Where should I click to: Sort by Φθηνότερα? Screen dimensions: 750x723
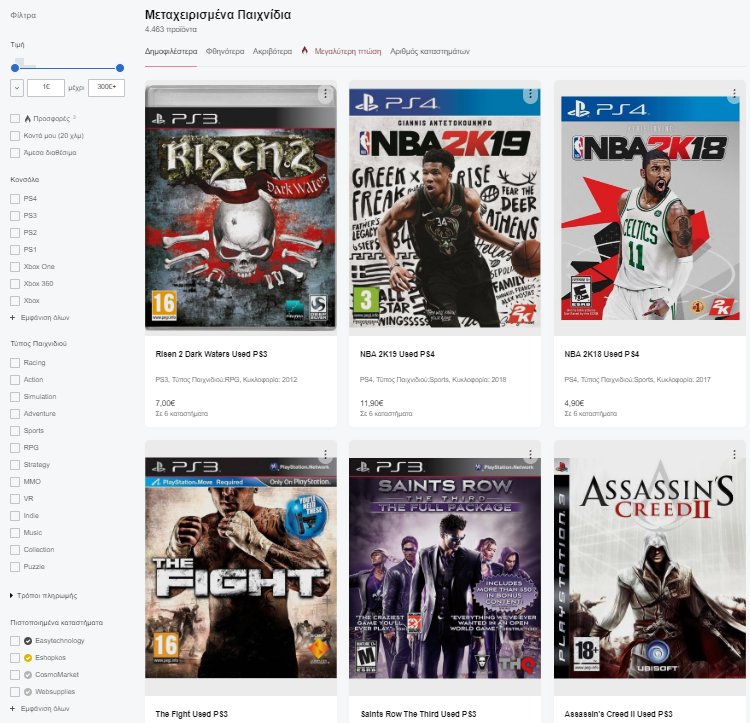tap(225, 51)
